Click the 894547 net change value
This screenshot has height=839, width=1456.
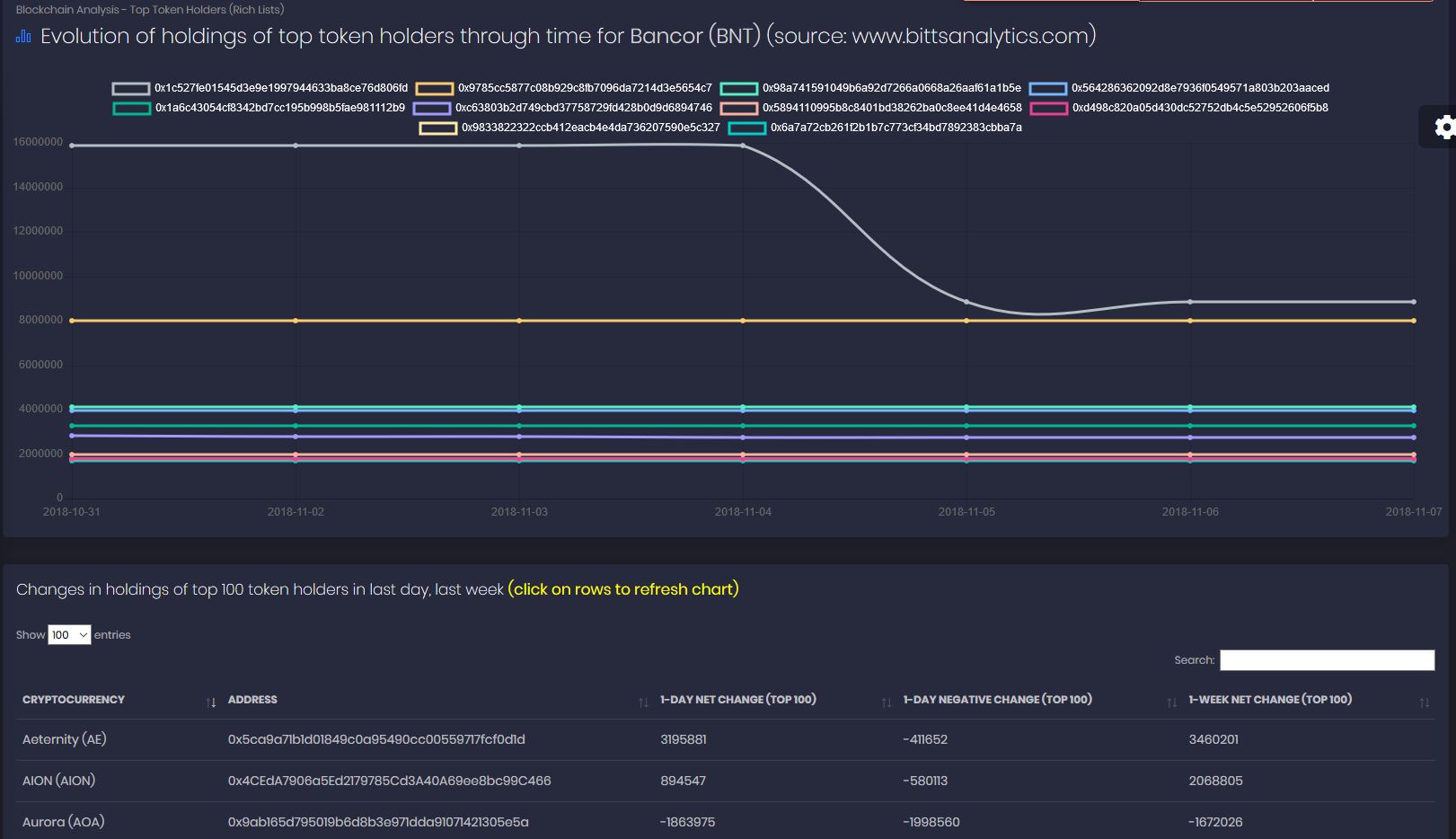[683, 781]
